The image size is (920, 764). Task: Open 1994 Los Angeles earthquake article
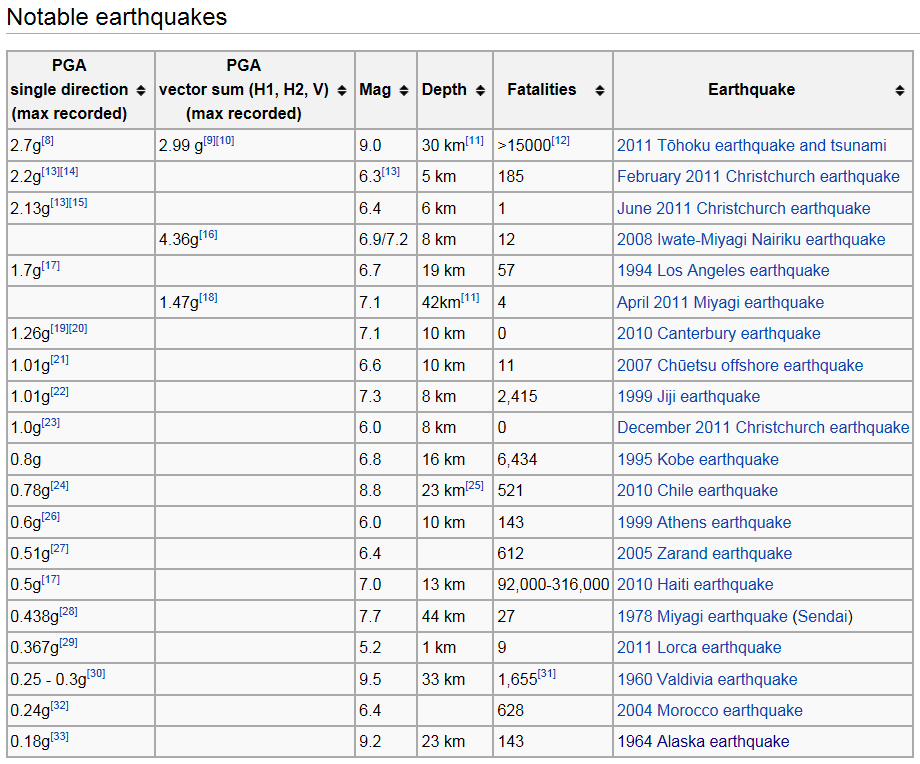pyautogui.click(x=722, y=271)
